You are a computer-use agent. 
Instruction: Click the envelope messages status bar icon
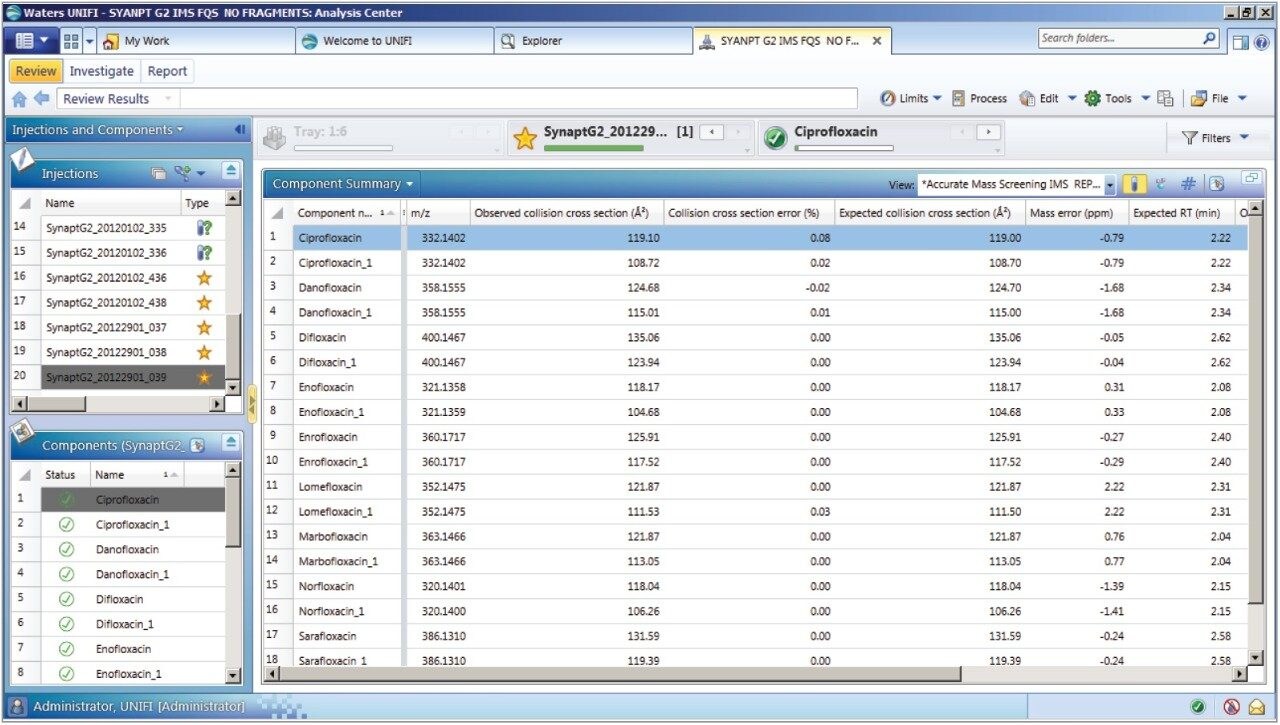(x=1257, y=706)
